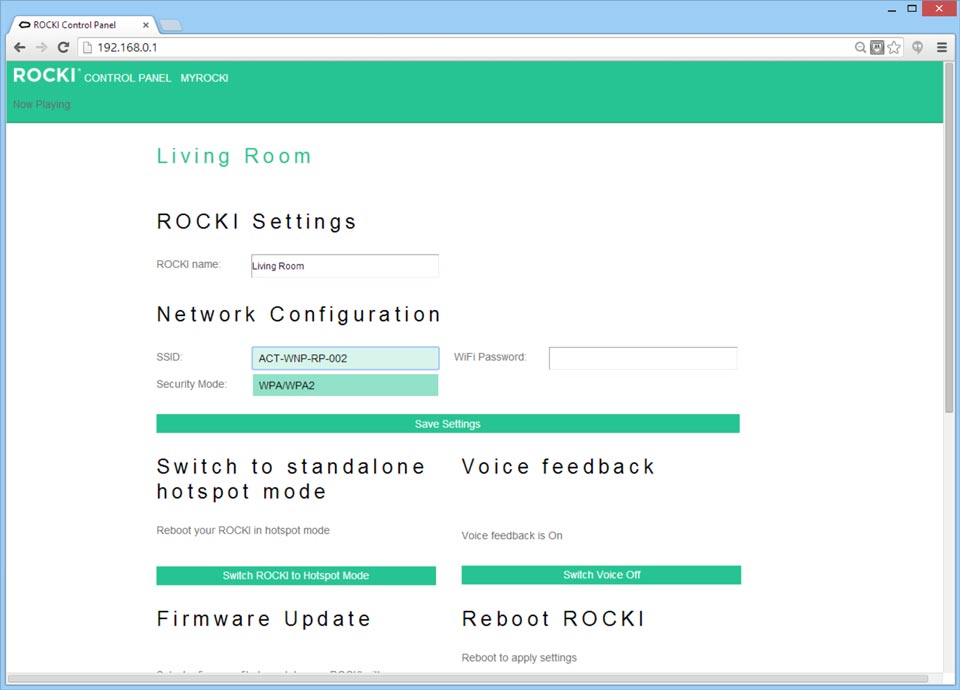Image resolution: width=960 pixels, height=690 pixels.
Task: Click the browser forward arrow
Action: [41, 47]
